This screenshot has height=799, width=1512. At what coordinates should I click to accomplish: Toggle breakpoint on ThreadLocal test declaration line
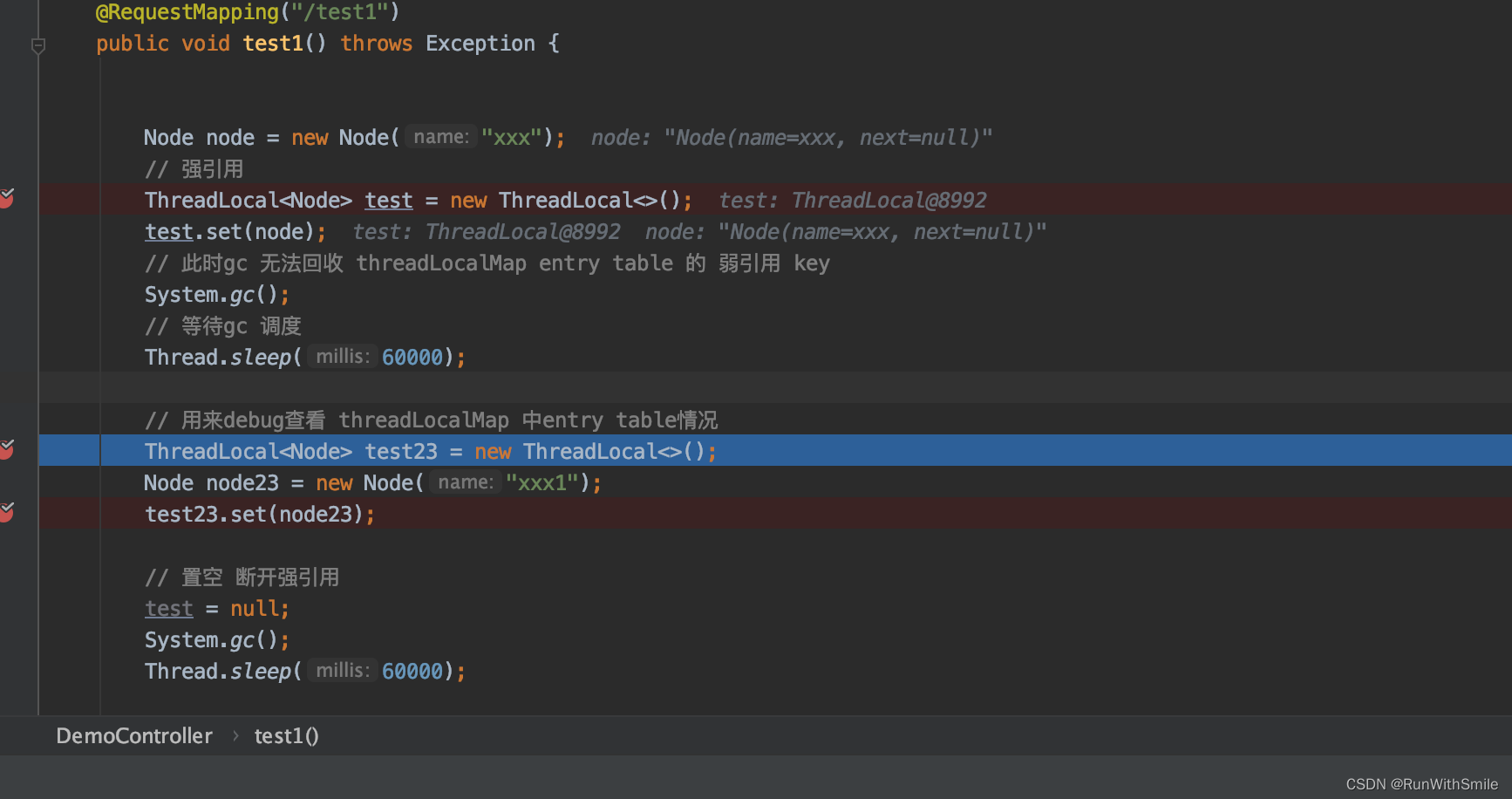(7, 199)
